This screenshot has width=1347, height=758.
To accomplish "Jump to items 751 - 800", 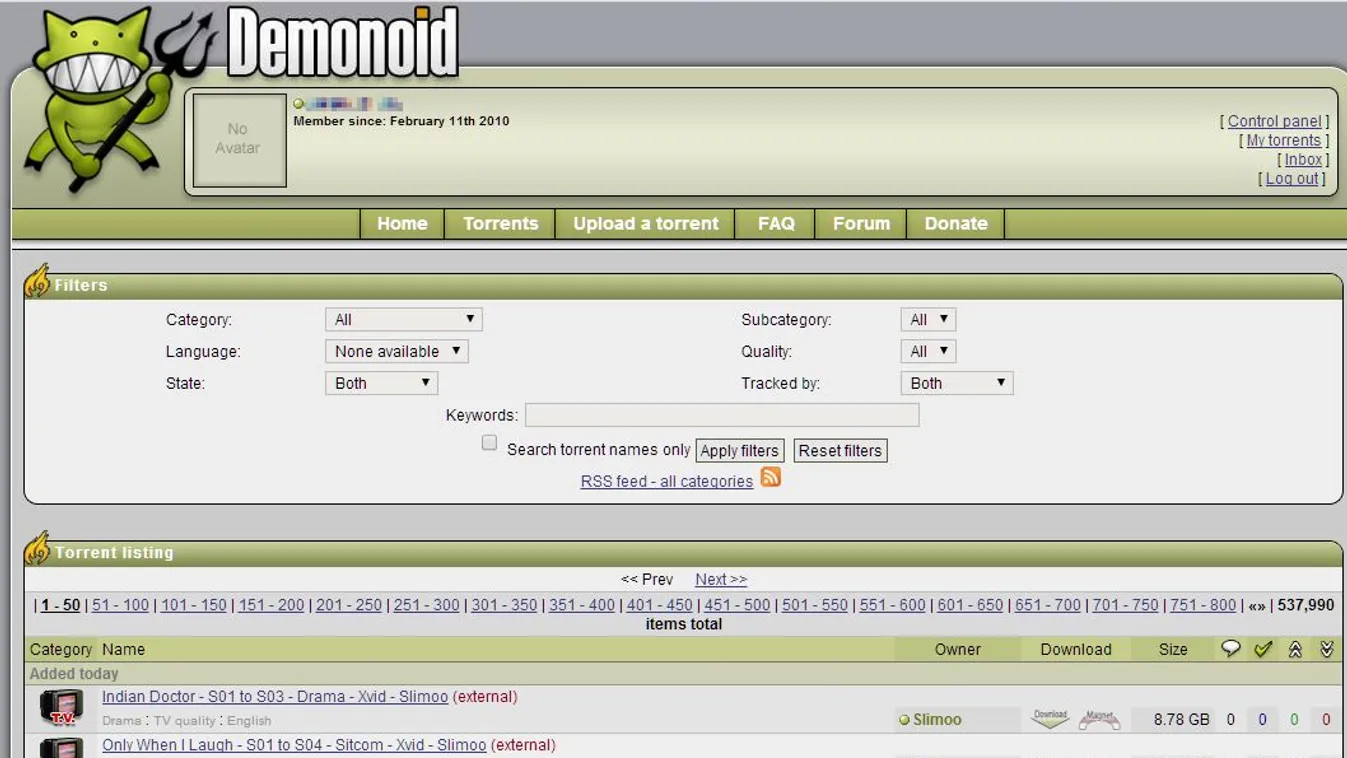I will click(x=1203, y=605).
